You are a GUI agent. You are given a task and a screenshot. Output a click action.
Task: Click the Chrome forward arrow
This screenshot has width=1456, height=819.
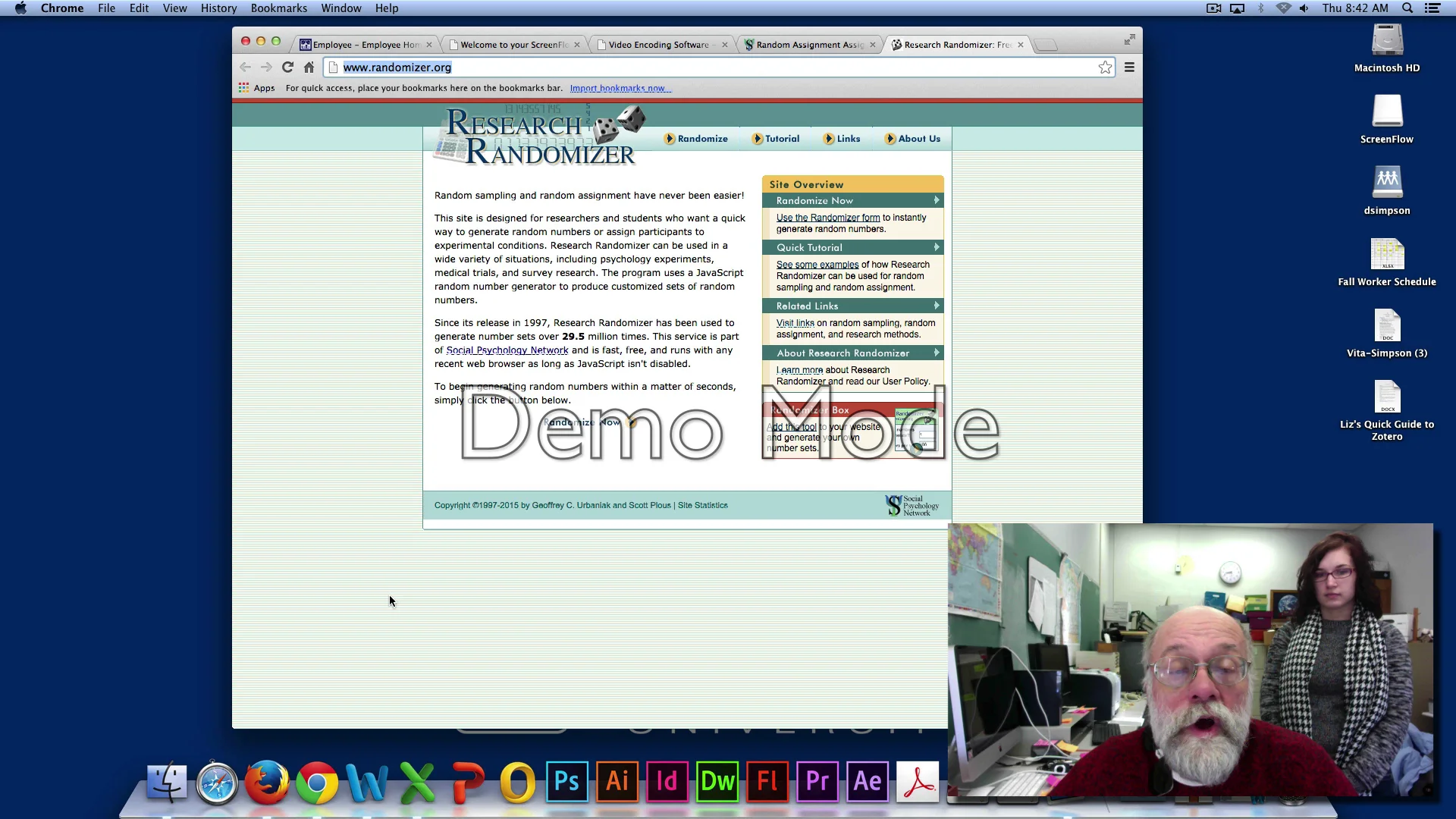coord(266,67)
